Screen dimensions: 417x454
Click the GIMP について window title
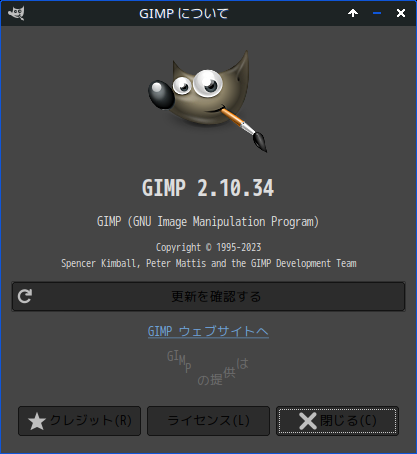pyautogui.click(x=184, y=14)
